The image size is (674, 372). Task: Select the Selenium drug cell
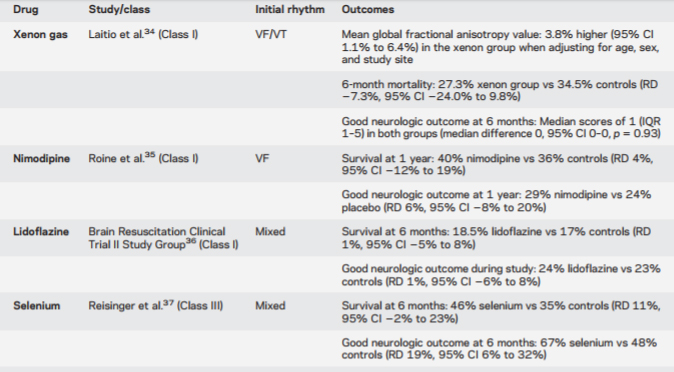point(37,306)
